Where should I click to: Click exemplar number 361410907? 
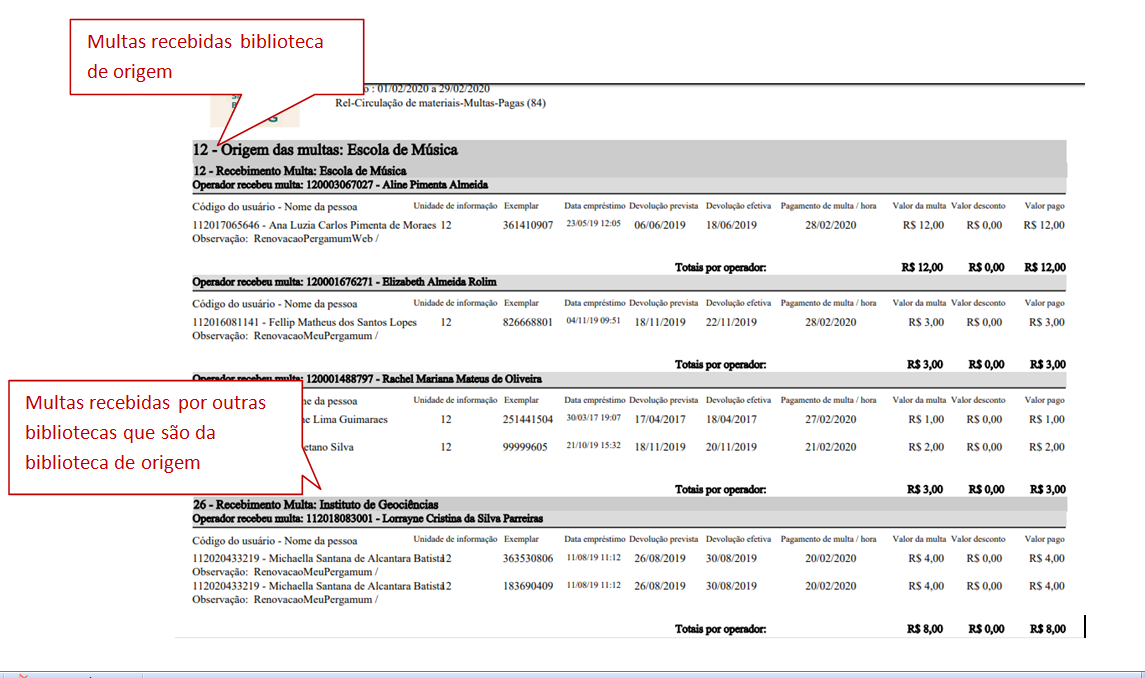point(528,225)
